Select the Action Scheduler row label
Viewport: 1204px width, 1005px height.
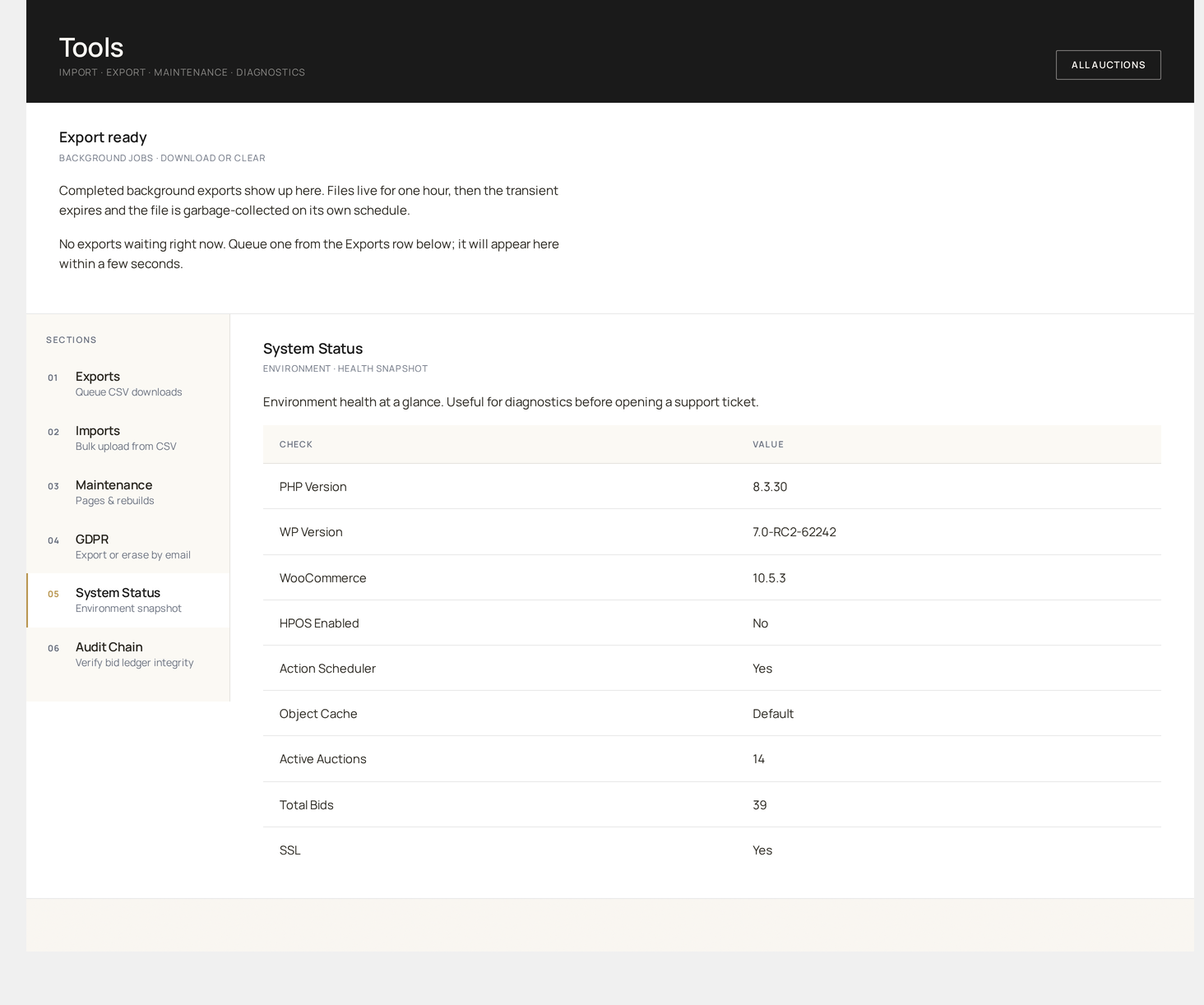point(327,669)
